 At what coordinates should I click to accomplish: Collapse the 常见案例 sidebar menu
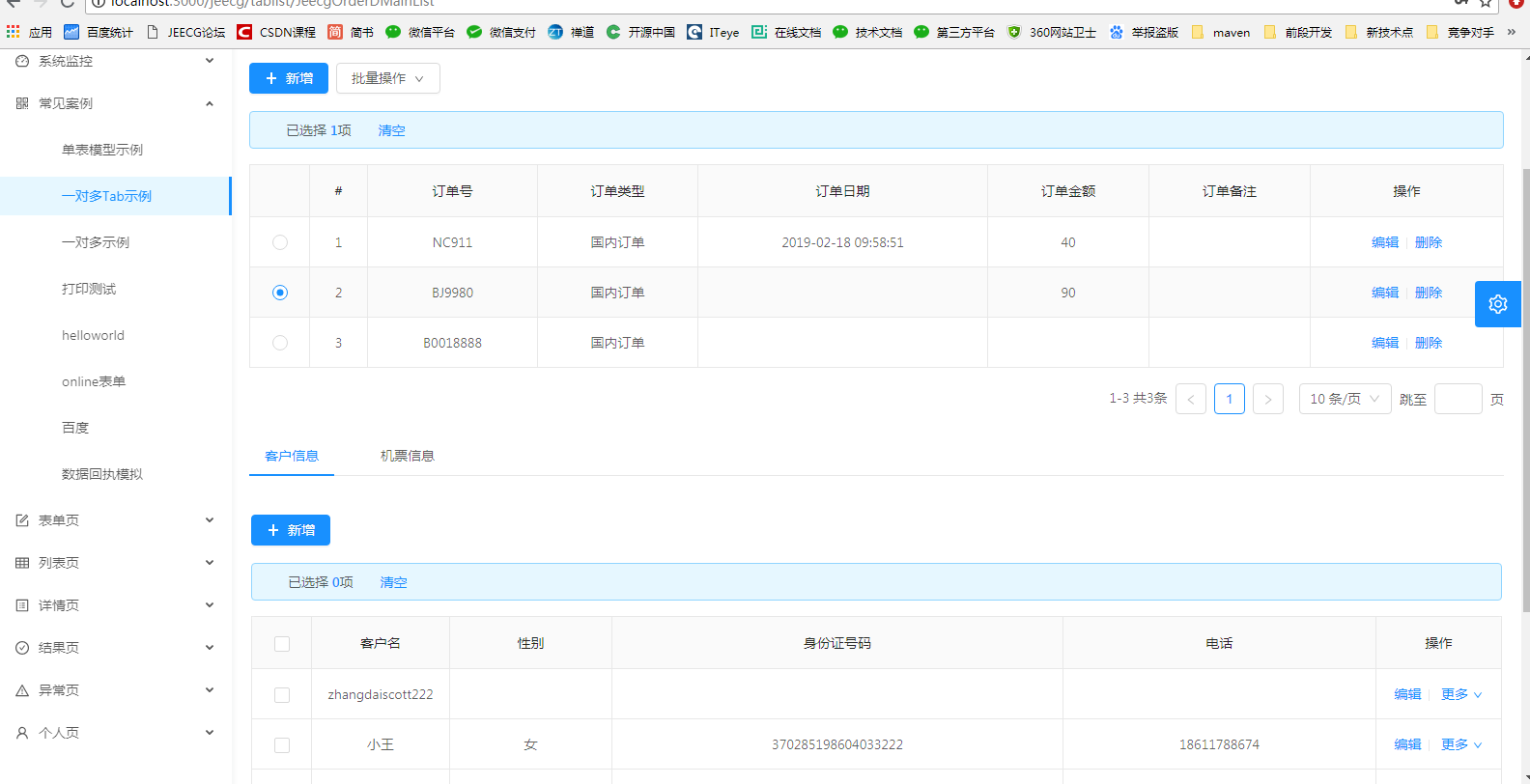point(116,103)
